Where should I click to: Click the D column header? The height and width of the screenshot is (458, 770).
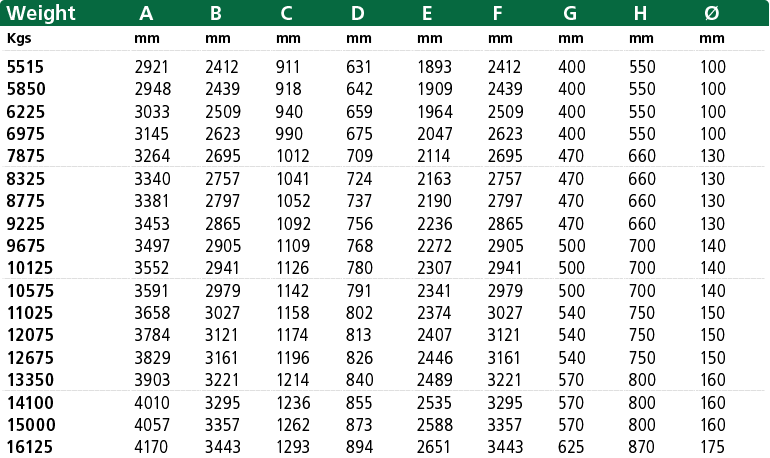coord(358,13)
